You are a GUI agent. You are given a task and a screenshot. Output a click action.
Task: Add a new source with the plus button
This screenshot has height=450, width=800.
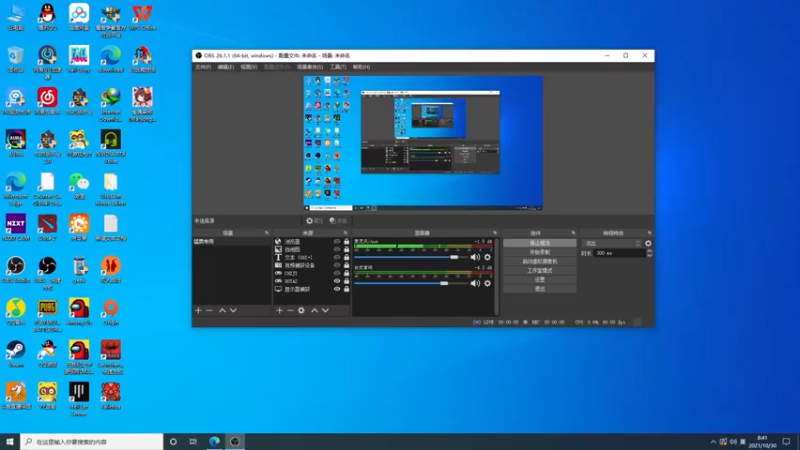point(279,310)
